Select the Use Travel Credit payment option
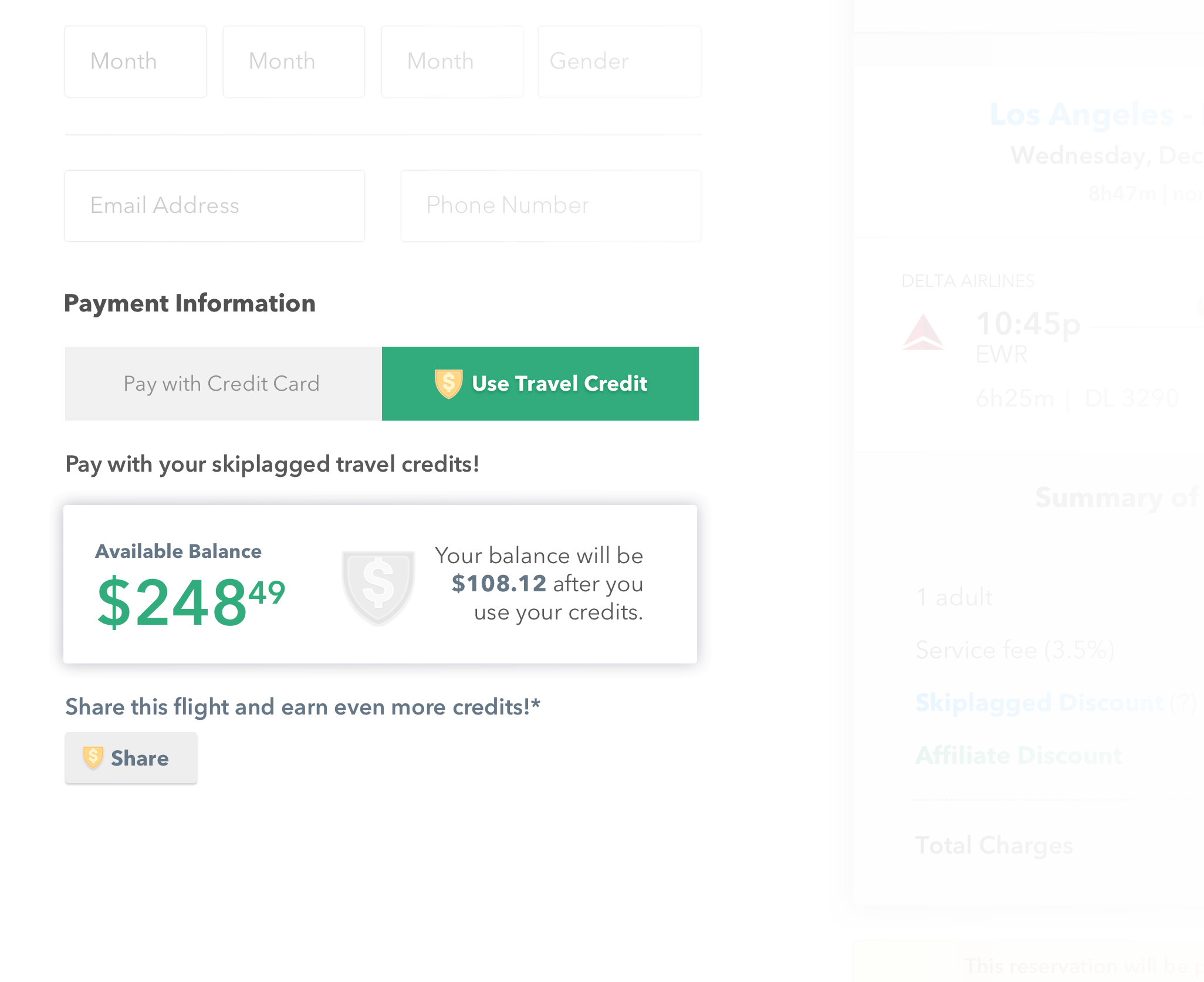The width and height of the screenshot is (1204, 982). [x=540, y=383]
